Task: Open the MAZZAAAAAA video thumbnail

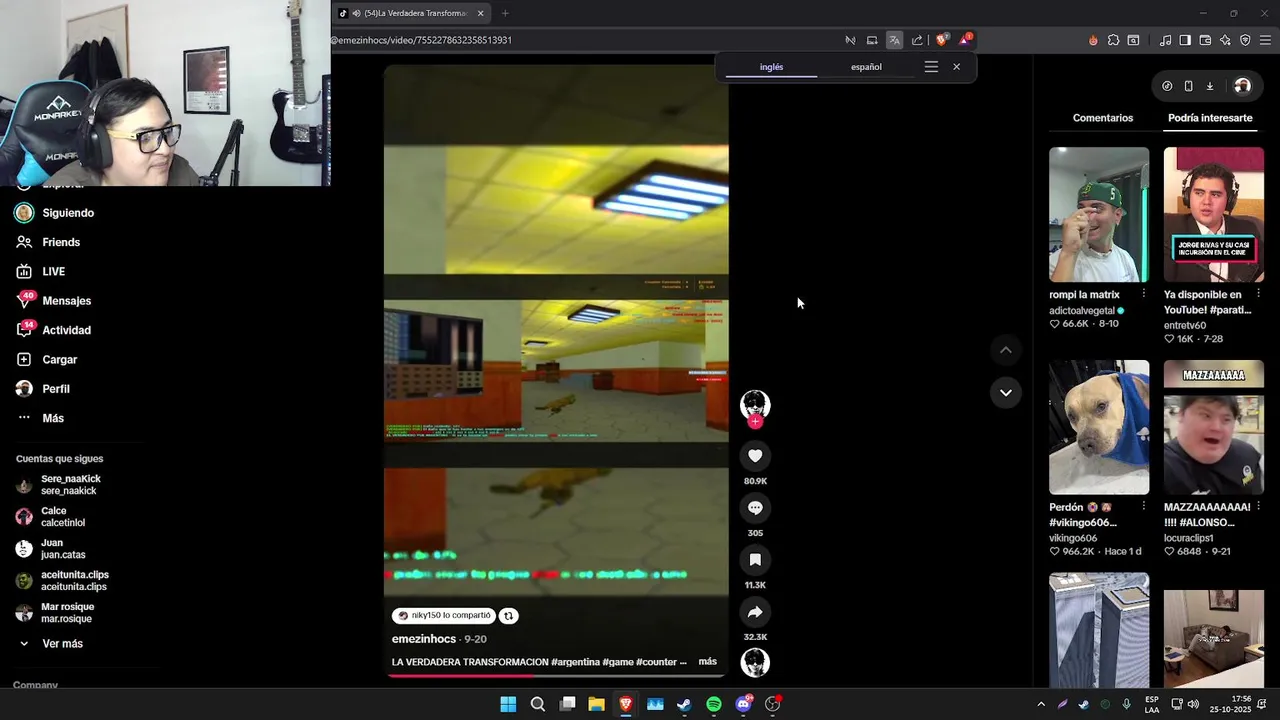Action: [1213, 427]
